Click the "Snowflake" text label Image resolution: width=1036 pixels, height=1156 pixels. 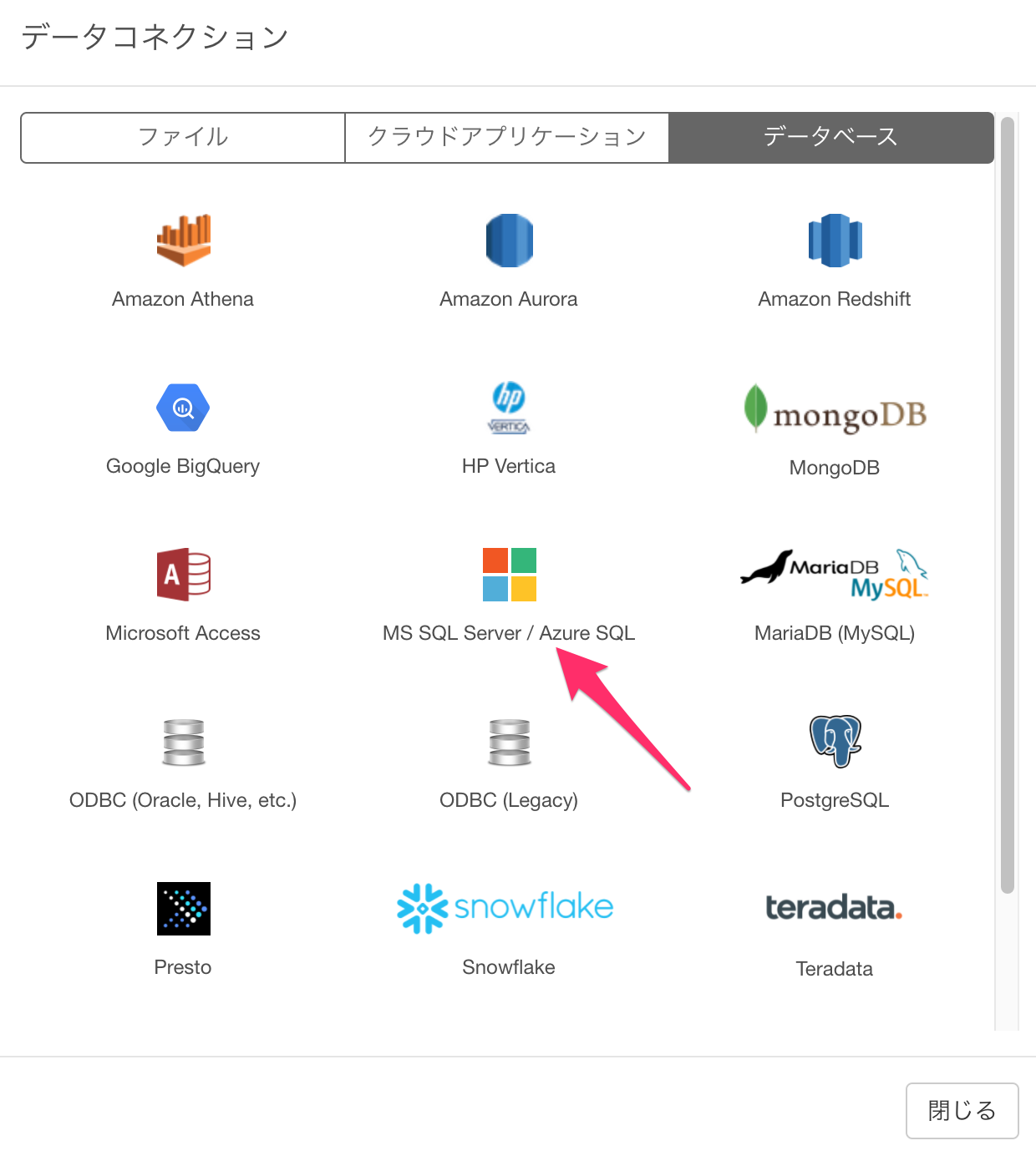(509, 967)
